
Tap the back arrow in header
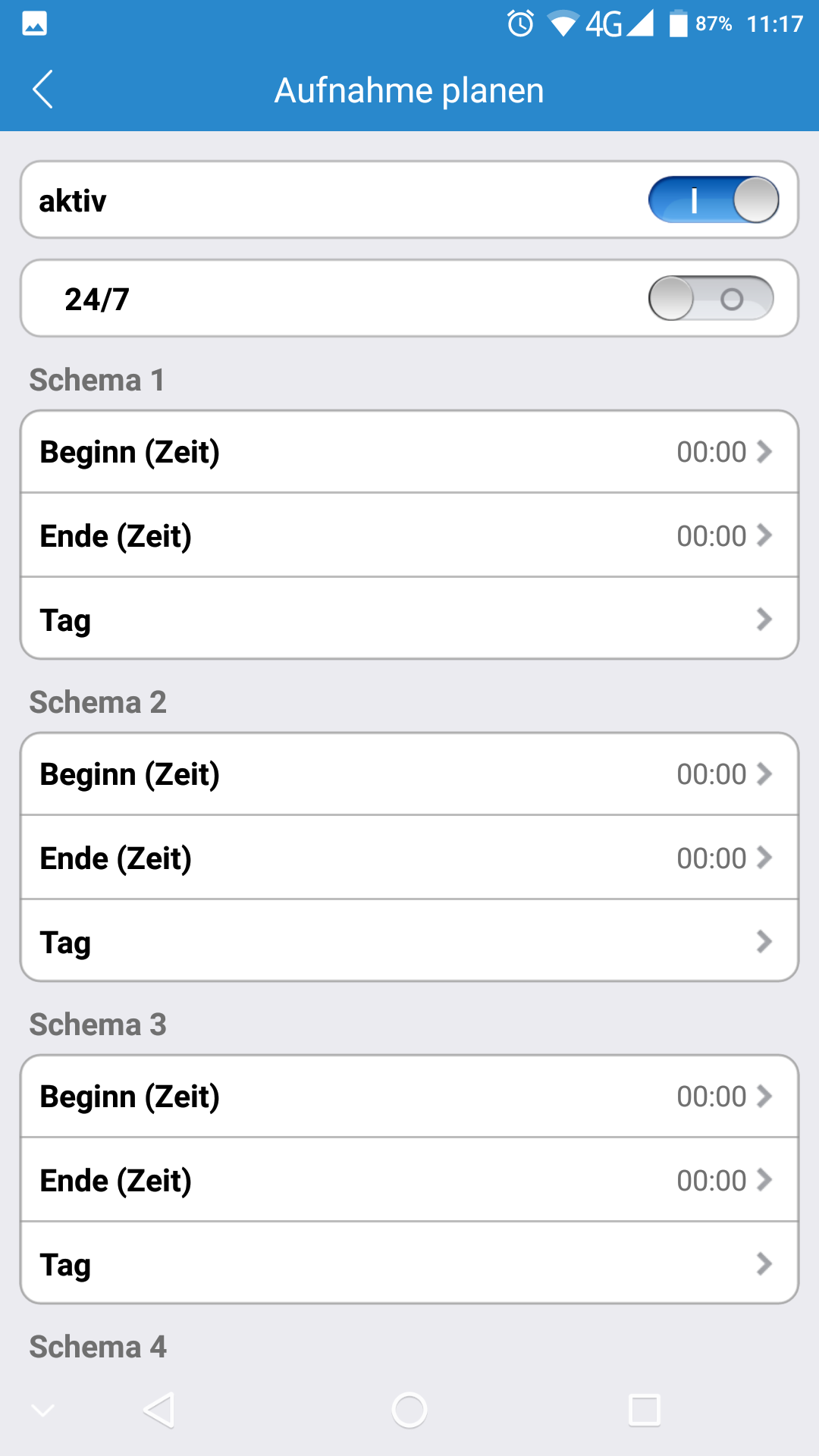click(43, 89)
